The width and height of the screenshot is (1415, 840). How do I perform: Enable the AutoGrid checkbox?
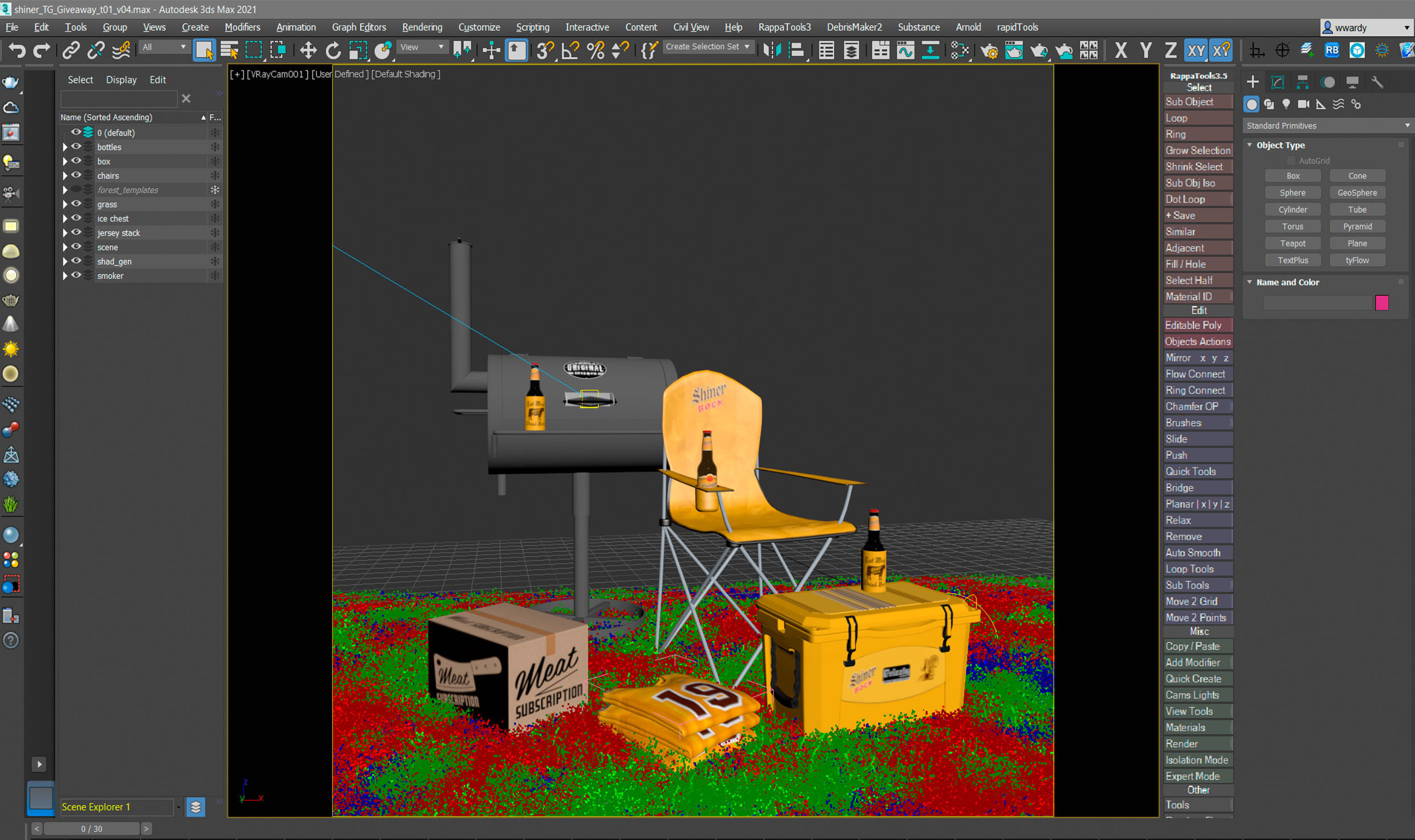tap(1291, 161)
